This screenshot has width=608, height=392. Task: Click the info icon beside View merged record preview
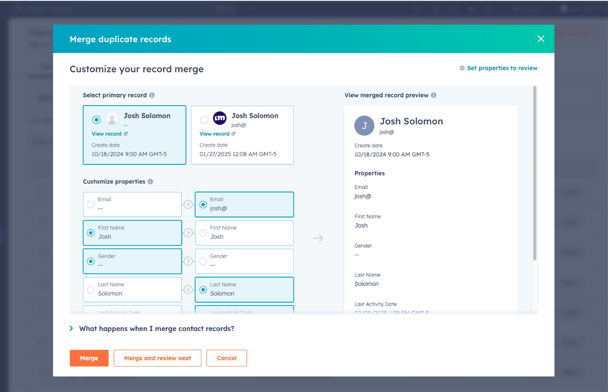pos(434,95)
